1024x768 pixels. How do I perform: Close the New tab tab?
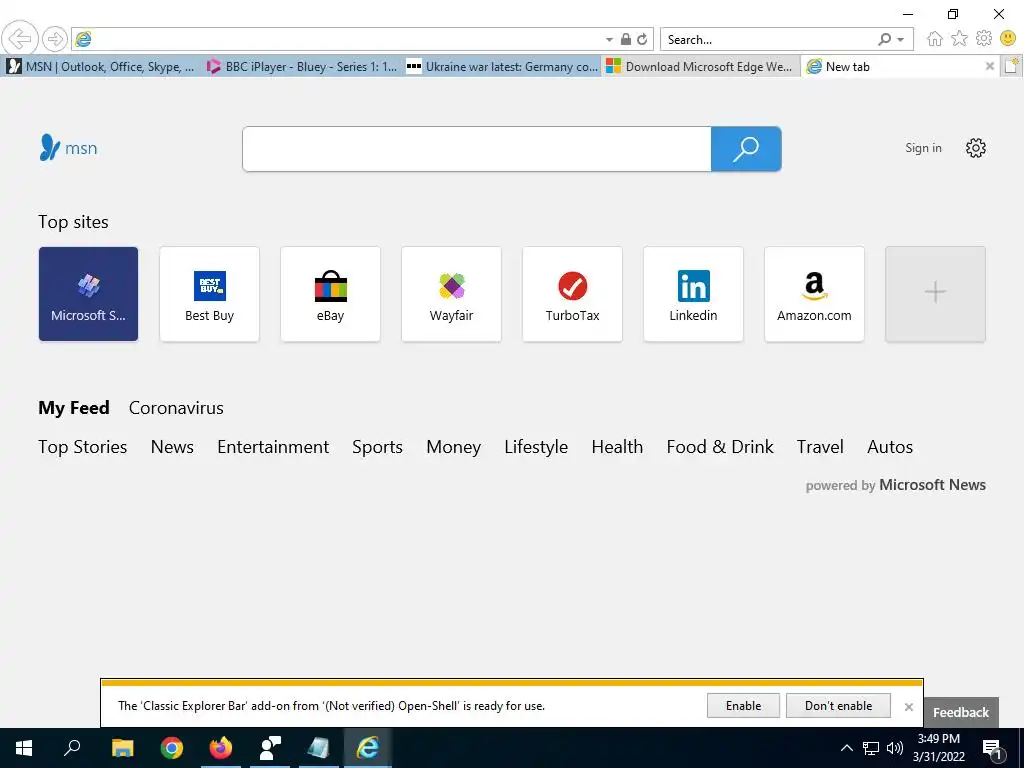pos(989,66)
